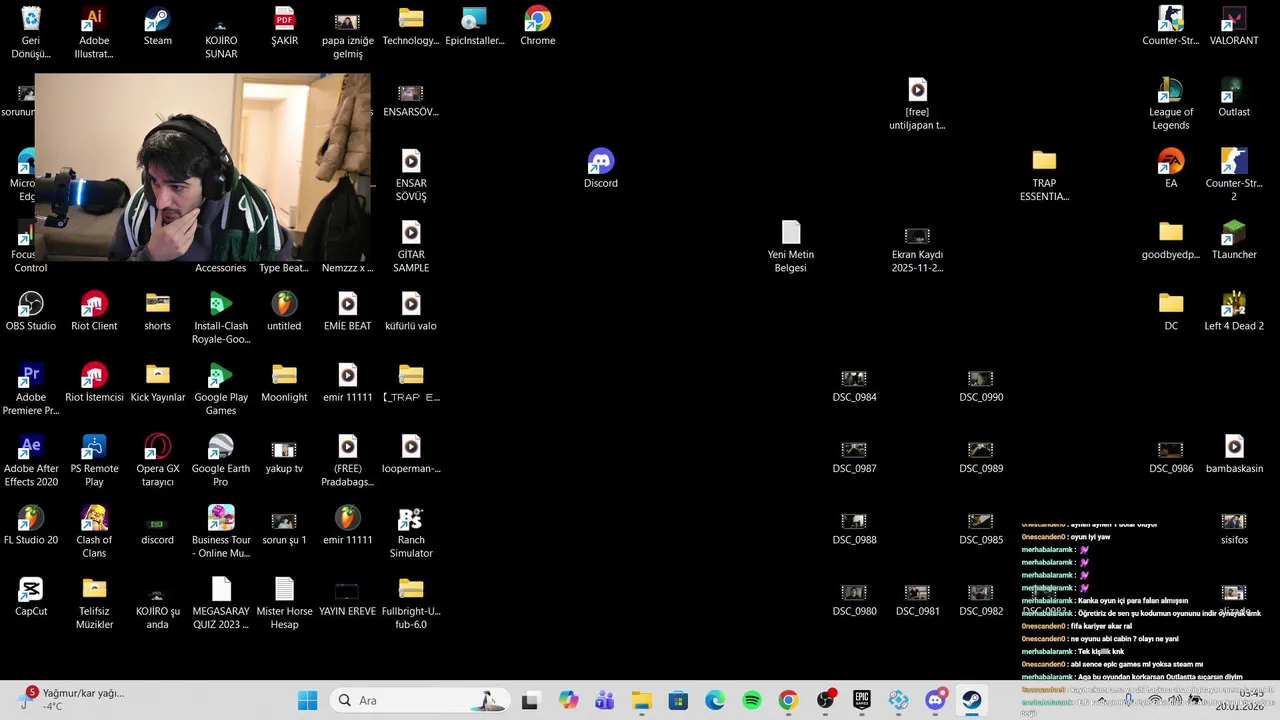Image resolution: width=1280 pixels, height=720 pixels.
Task: Select the CapCut shortcut
Action: pos(31,597)
